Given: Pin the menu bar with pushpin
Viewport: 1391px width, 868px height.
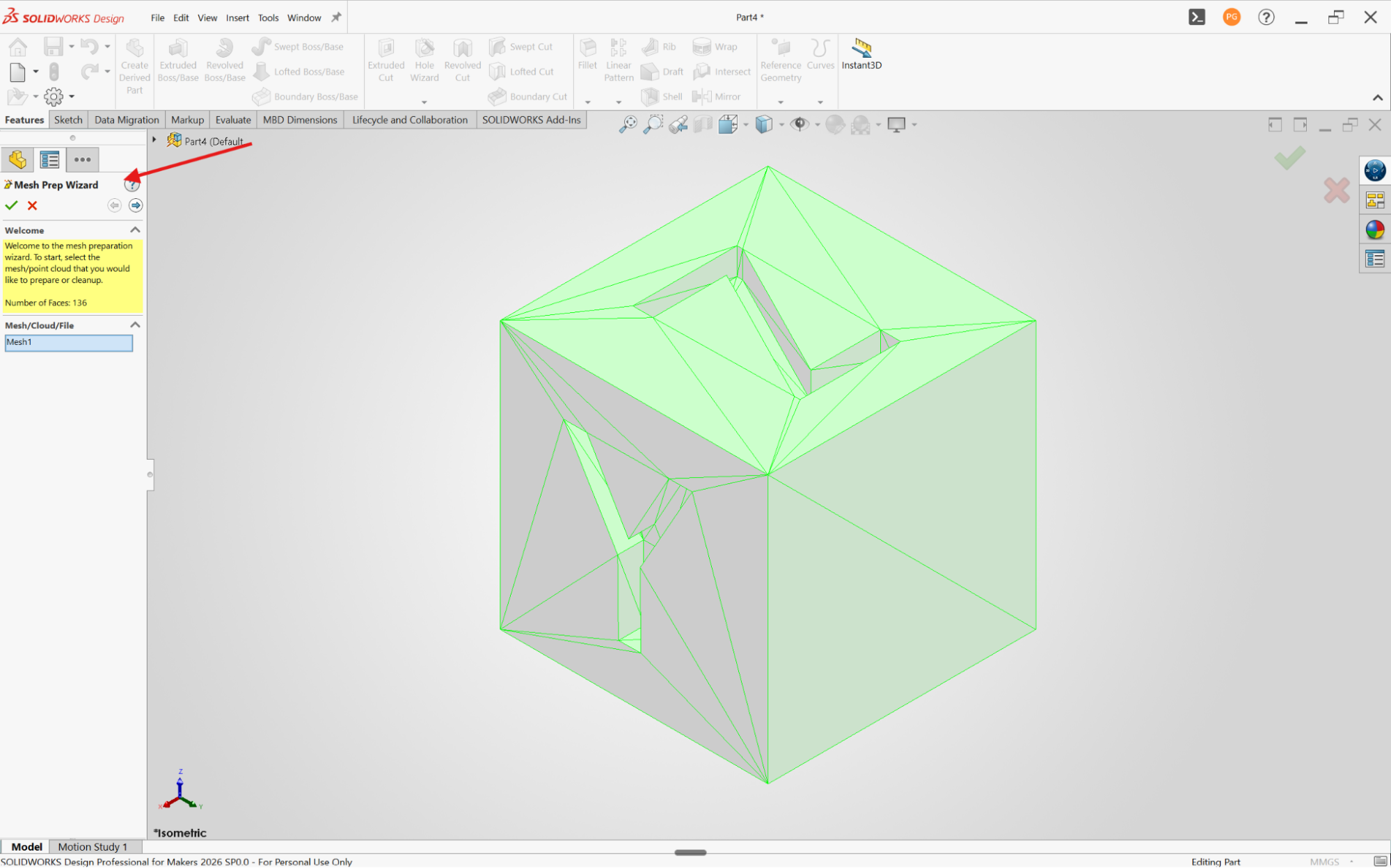Looking at the screenshot, I should tap(336, 17).
